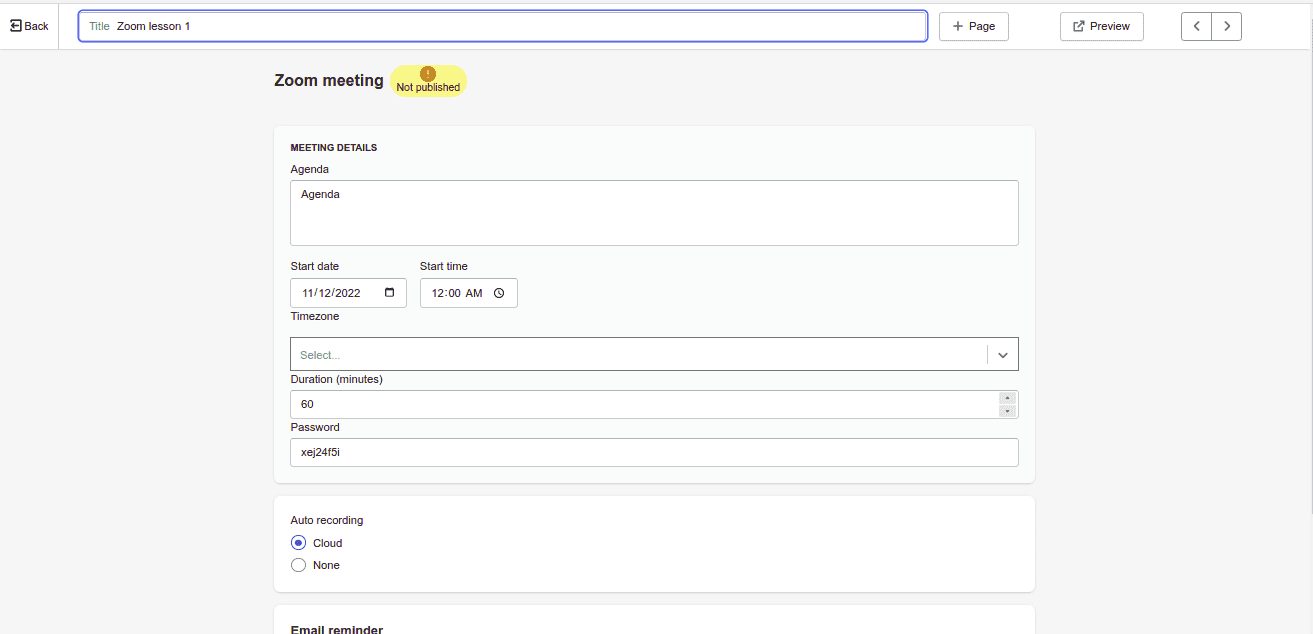Open the Start date calendar picker icon
Screen dimensions: 1313x634
(389, 293)
